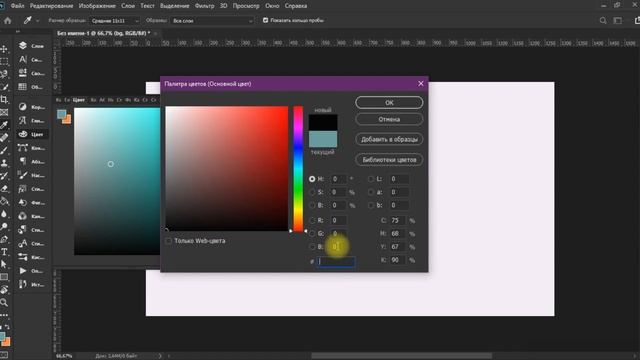Open the Окно menu
Image resolution: width=640 pixels, height=360 pixels.
tap(272, 6)
